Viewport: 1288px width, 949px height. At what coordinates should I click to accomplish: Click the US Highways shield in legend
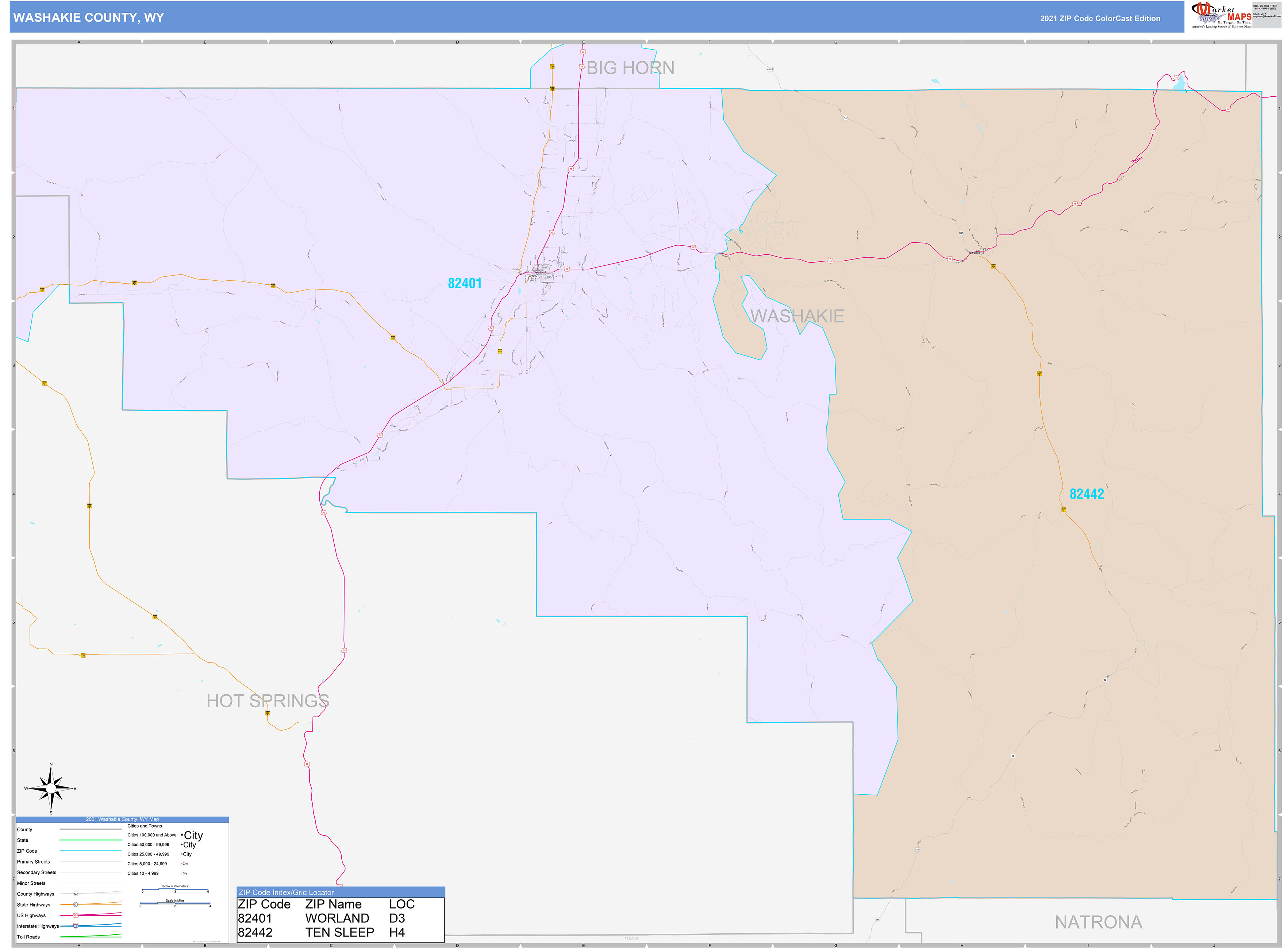(75, 915)
